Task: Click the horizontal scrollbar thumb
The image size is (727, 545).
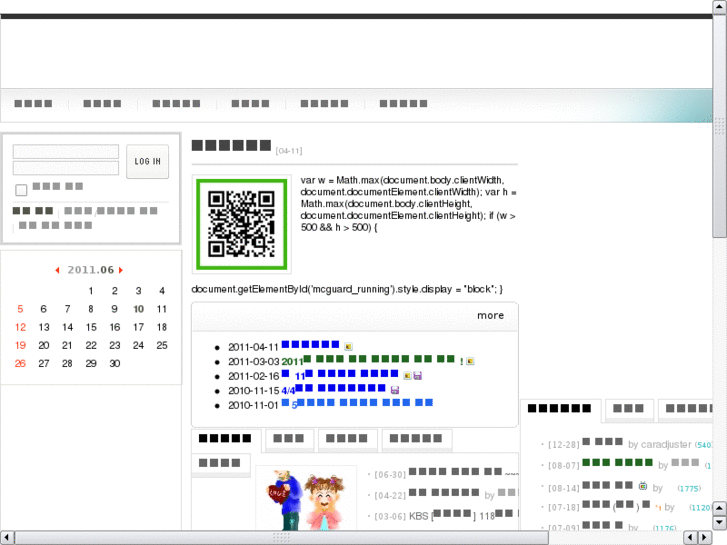Action: [x=281, y=538]
